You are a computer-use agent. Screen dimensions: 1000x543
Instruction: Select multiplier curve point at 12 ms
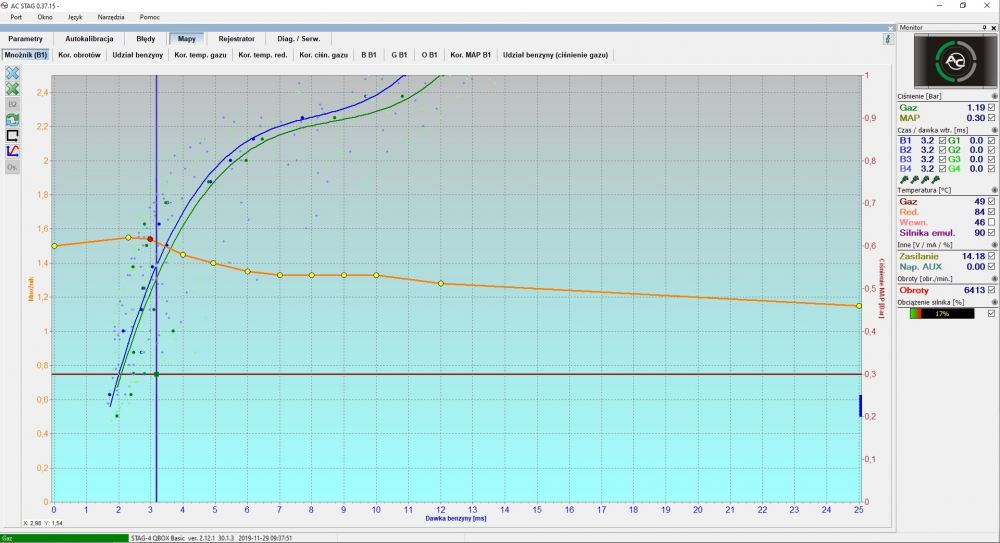point(441,283)
